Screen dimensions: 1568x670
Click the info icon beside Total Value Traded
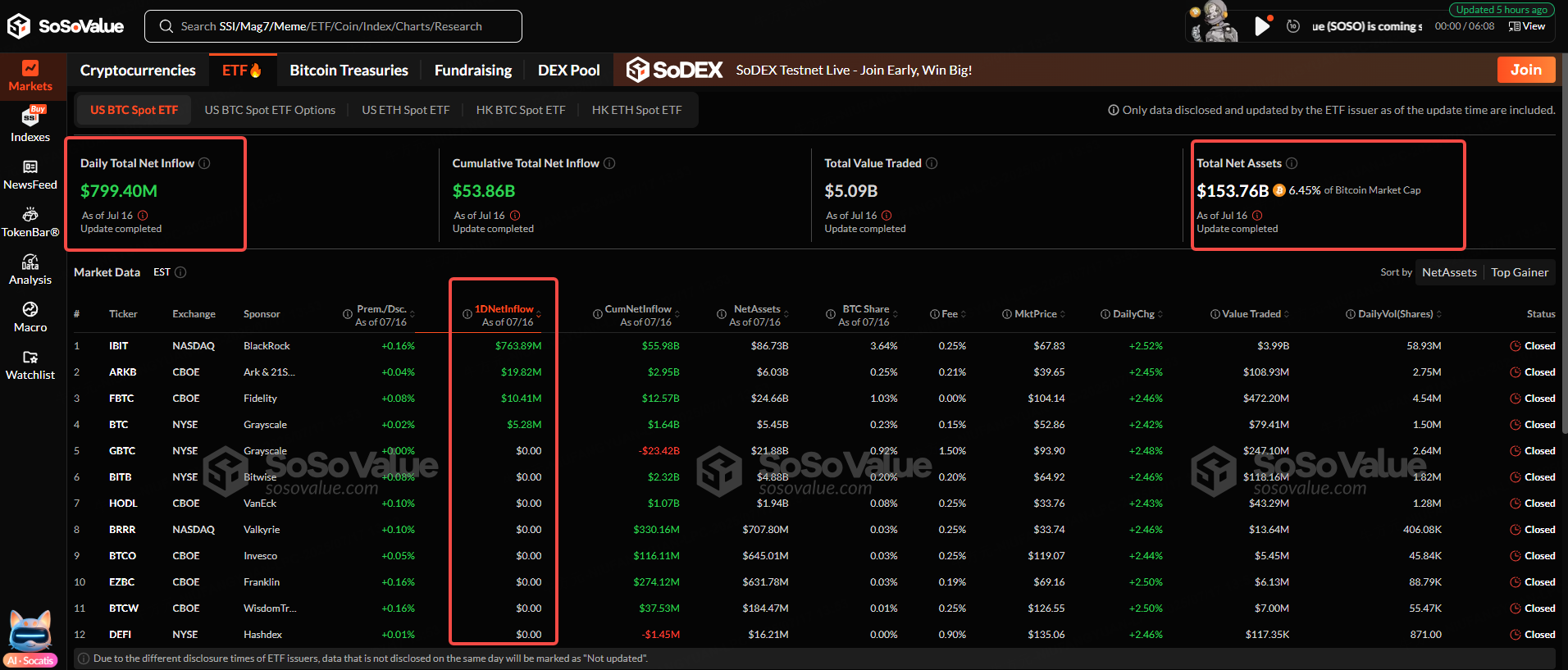point(932,163)
